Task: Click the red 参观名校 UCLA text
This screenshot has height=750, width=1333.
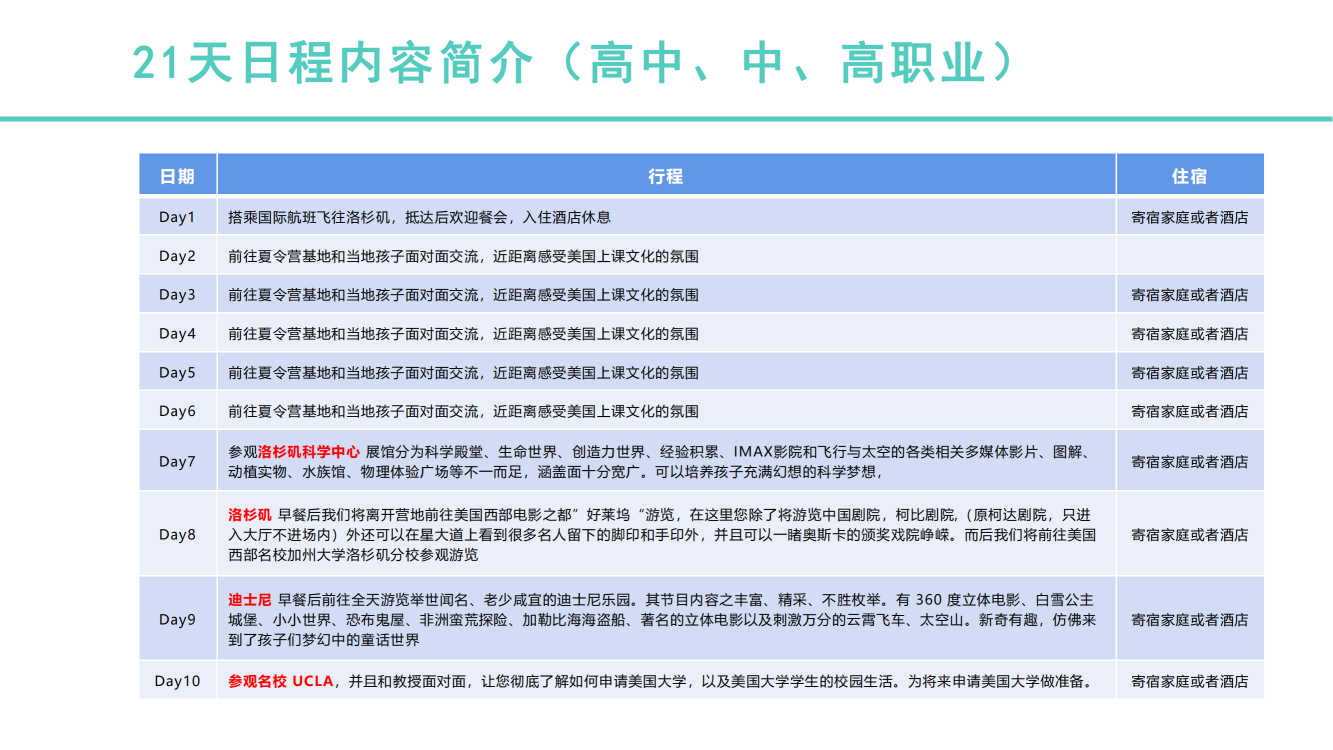Action: coord(280,682)
